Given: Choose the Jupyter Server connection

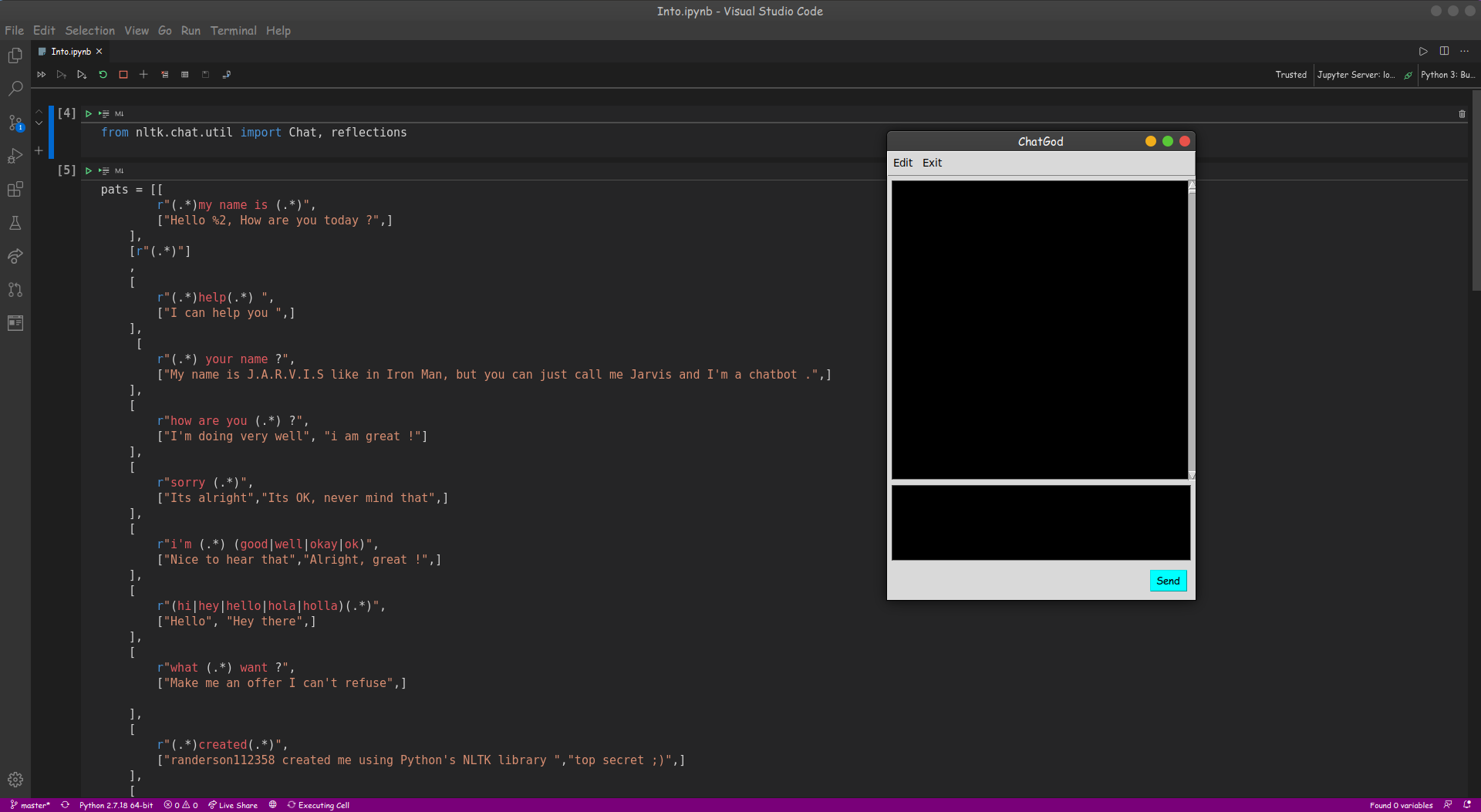Looking at the screenshot, I should [x=1357, y=75].
